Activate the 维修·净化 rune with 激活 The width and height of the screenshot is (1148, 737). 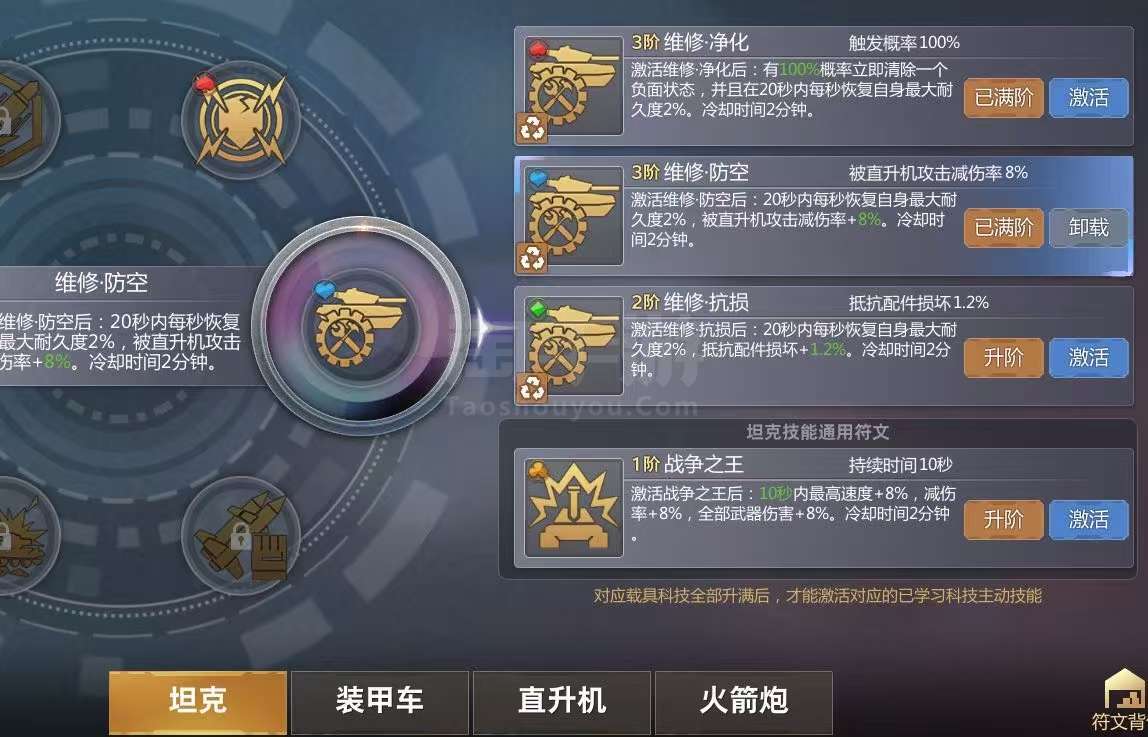pos(1088,97)
